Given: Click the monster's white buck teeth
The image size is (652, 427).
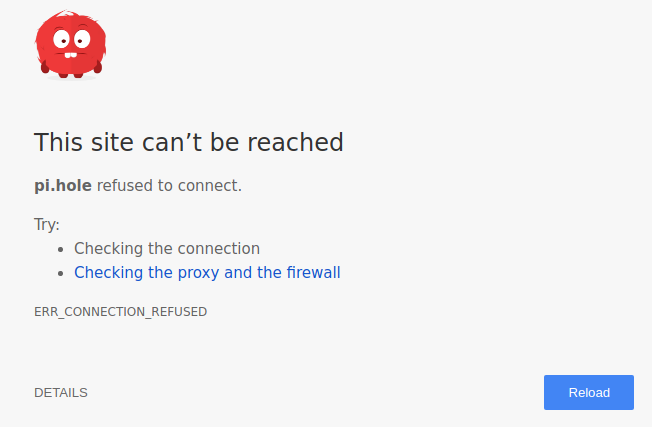Looking at the screenshot, I should click(x=71, y=55).
